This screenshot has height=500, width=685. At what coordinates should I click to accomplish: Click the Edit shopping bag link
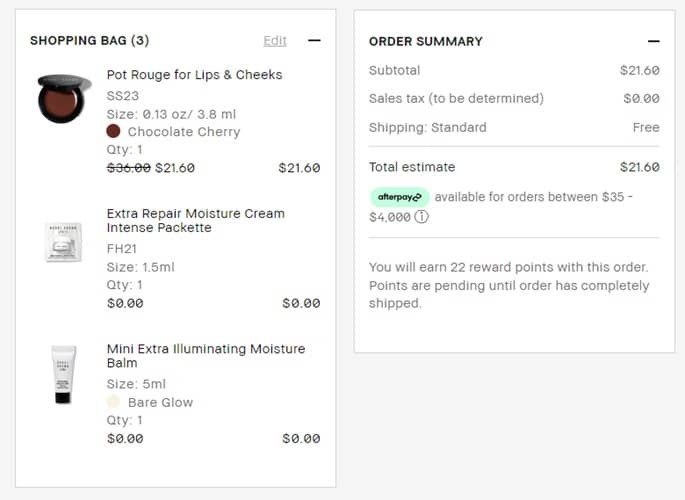(x=275, y=41)
